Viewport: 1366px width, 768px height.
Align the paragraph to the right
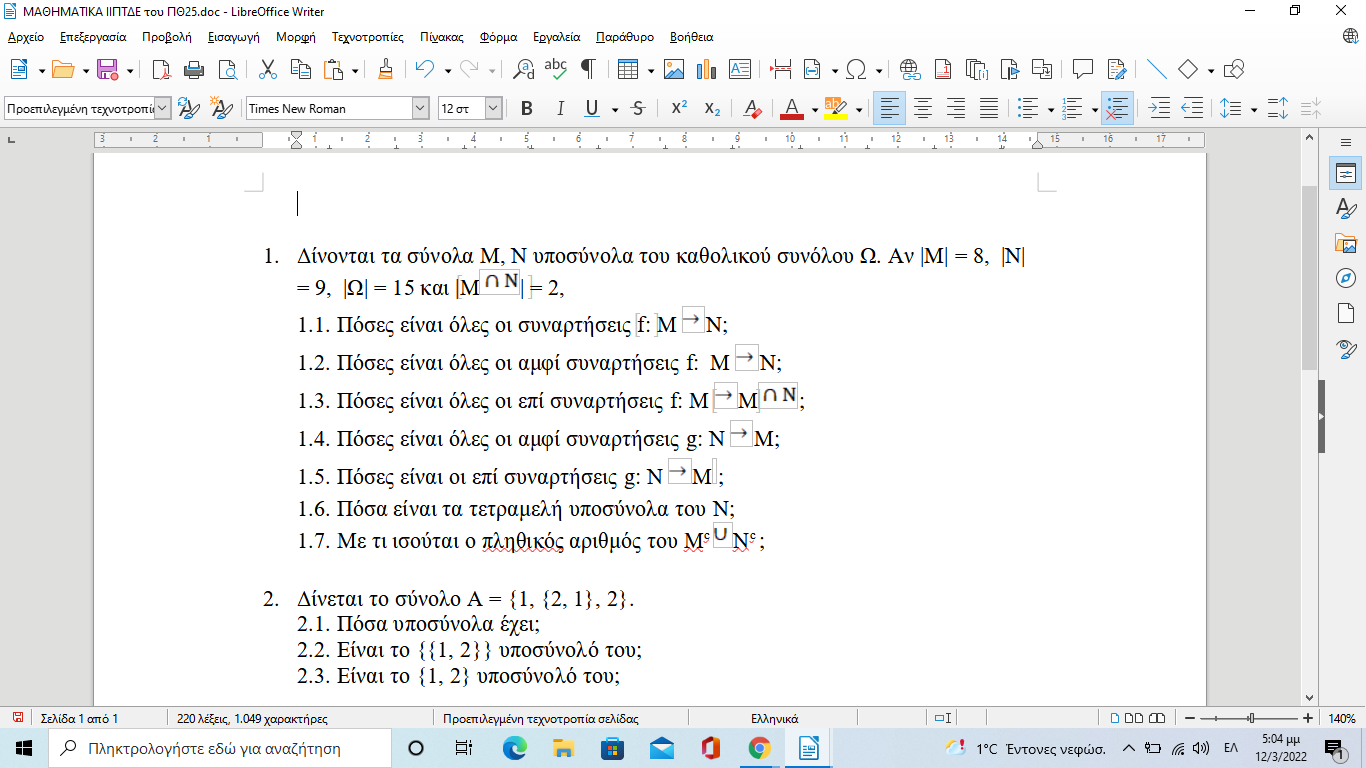[x=956, y=108]
